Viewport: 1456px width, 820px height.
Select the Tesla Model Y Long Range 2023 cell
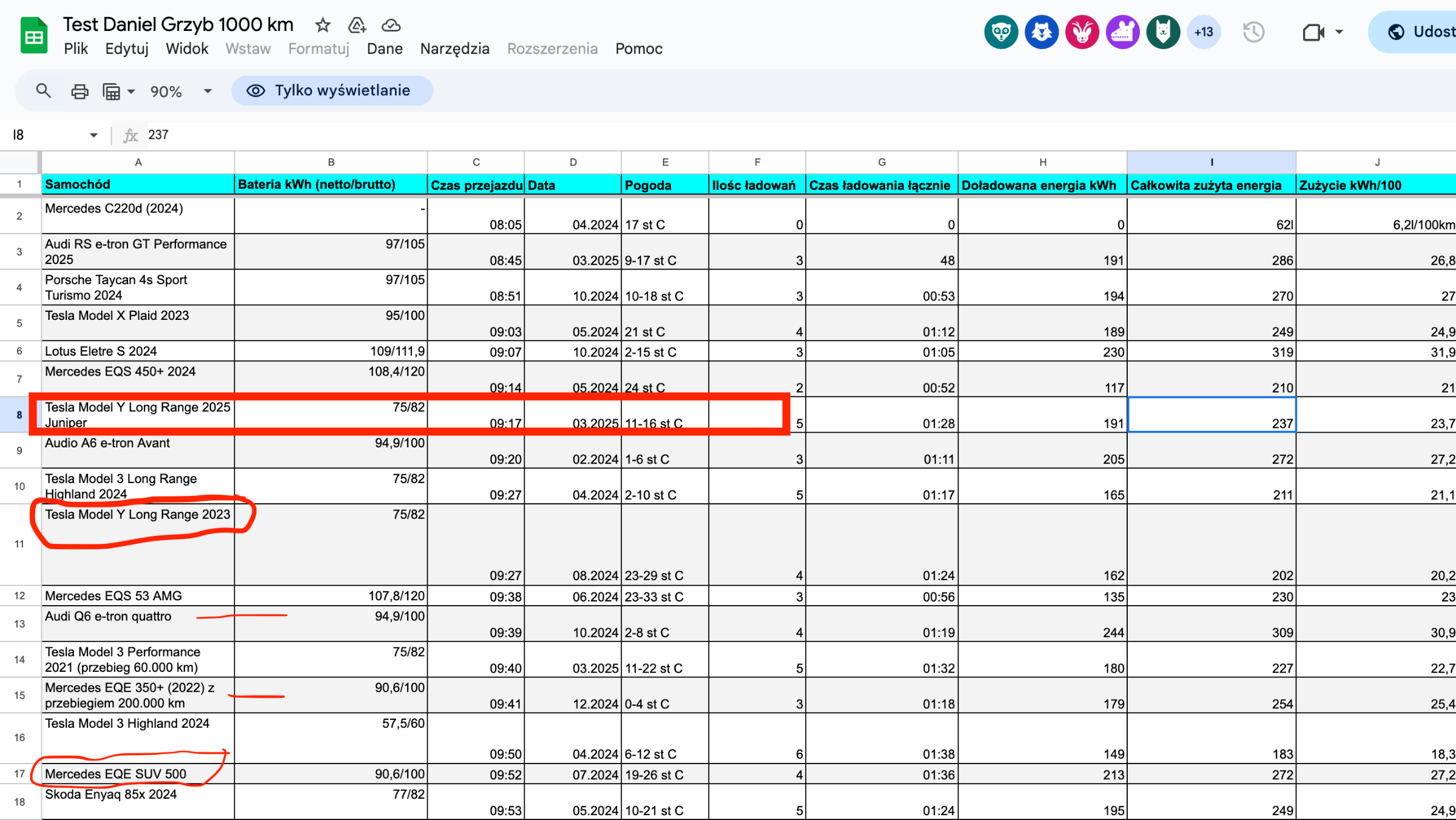138,545
